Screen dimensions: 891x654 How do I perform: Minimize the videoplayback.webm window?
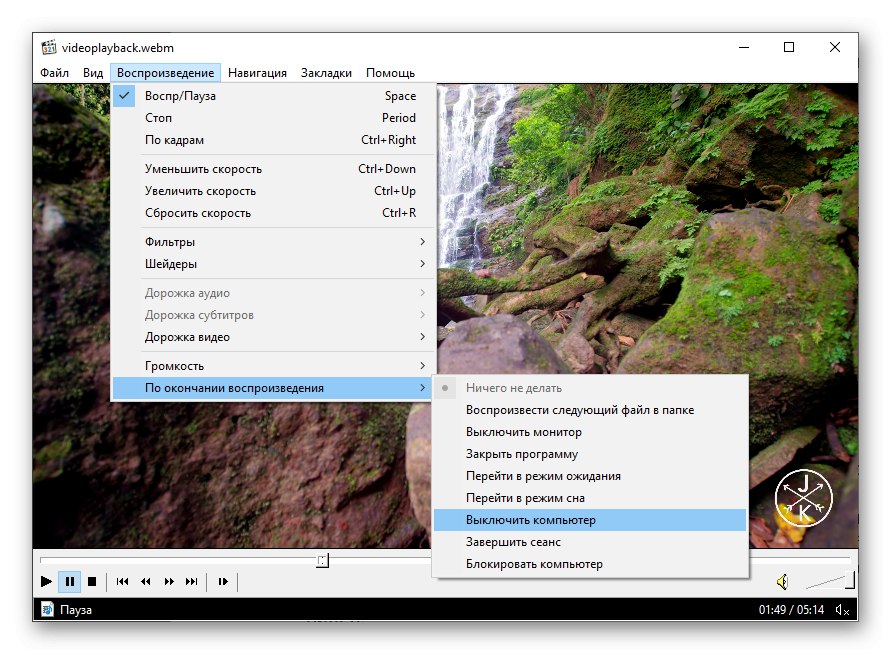point(744,47)
